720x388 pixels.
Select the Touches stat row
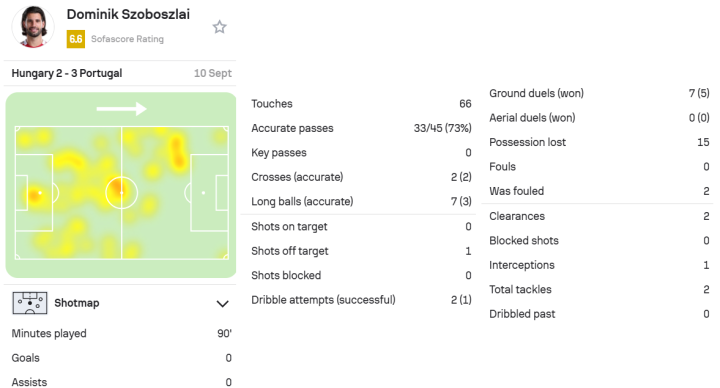coord(361,104)
